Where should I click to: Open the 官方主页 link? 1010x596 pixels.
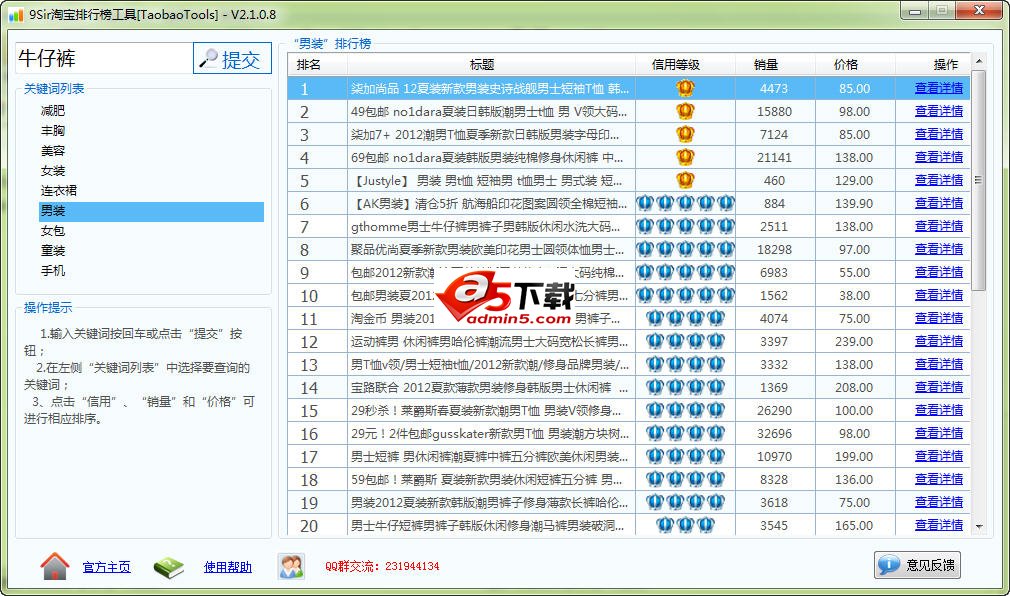pos(106,567)
